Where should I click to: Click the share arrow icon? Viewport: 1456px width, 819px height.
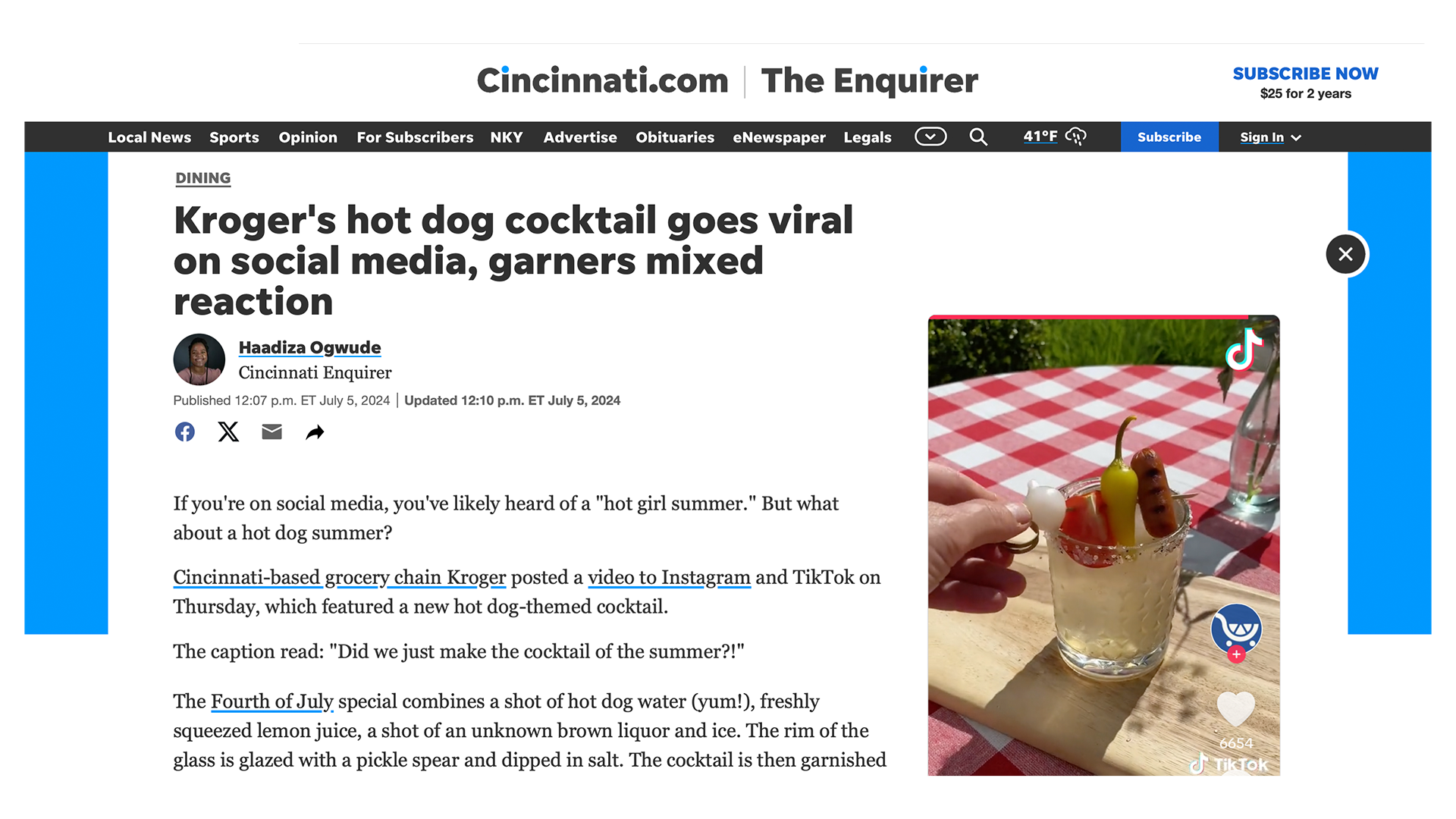point(315,432)
